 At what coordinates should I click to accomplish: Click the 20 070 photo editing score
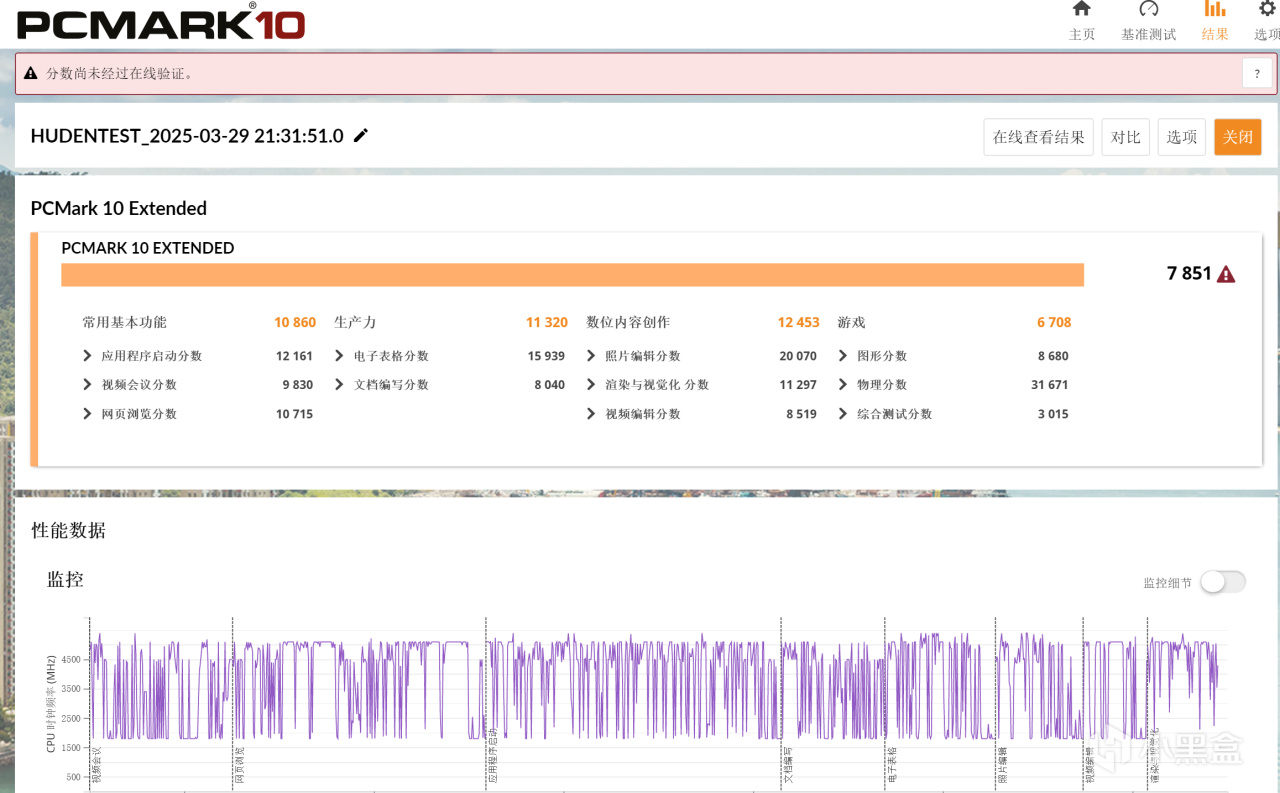coord(798,356)
